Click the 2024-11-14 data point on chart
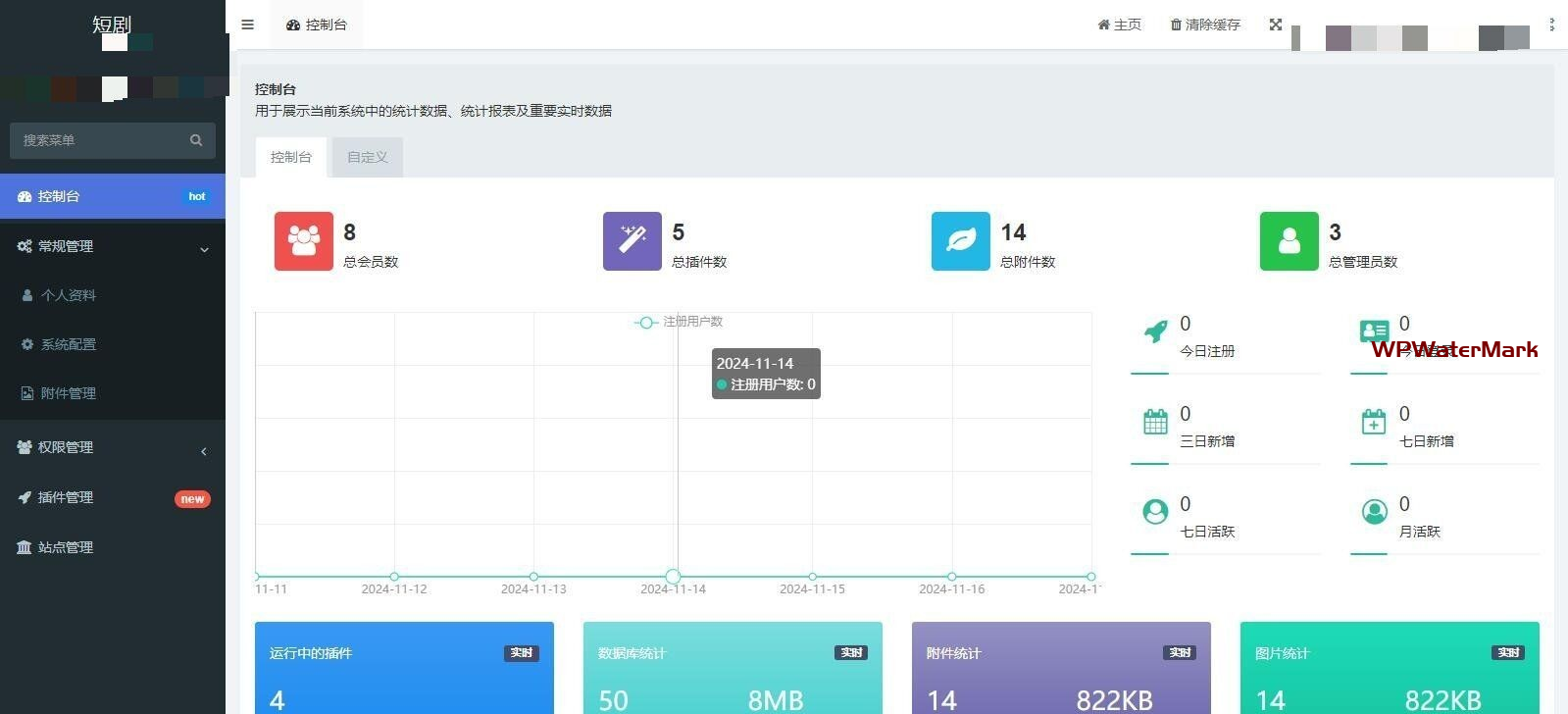 coord(673,577)
